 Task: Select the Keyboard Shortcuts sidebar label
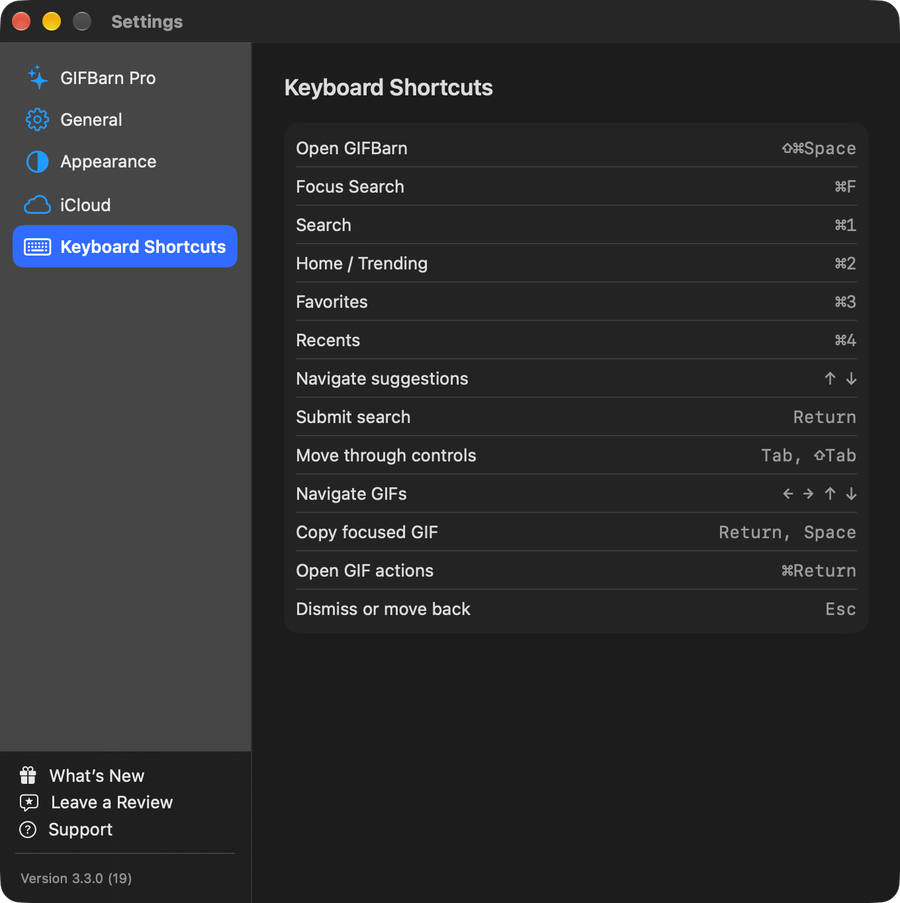(x=143, y=246)
